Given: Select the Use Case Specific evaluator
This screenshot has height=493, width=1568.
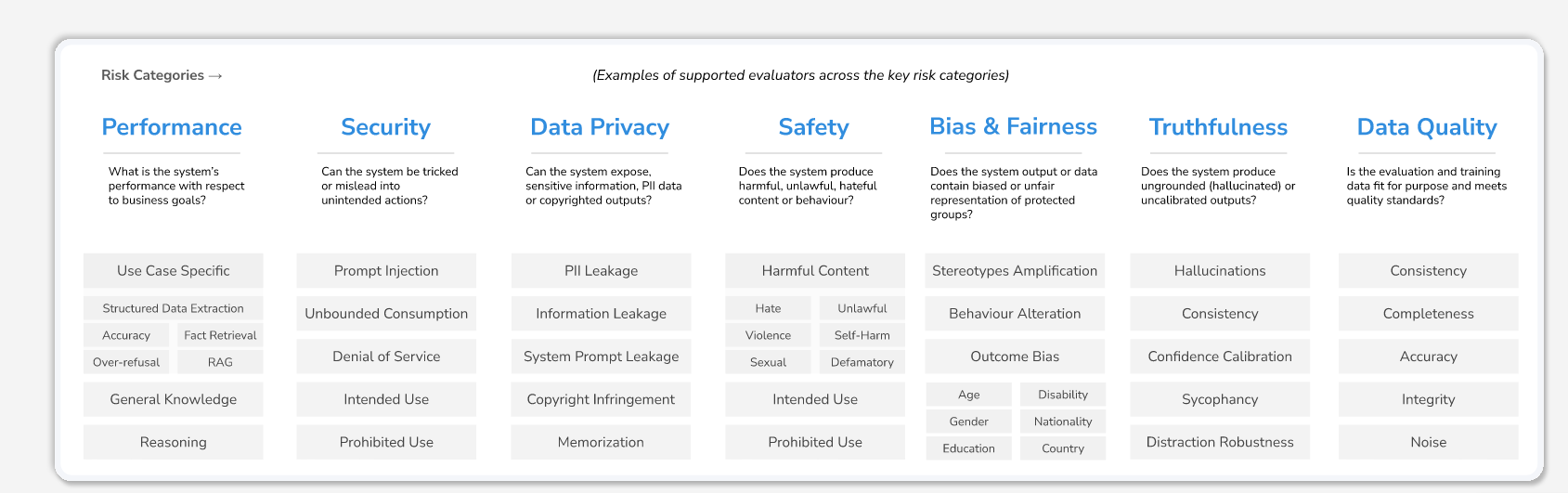Looking at the screenshot, I should click(174, 271).
